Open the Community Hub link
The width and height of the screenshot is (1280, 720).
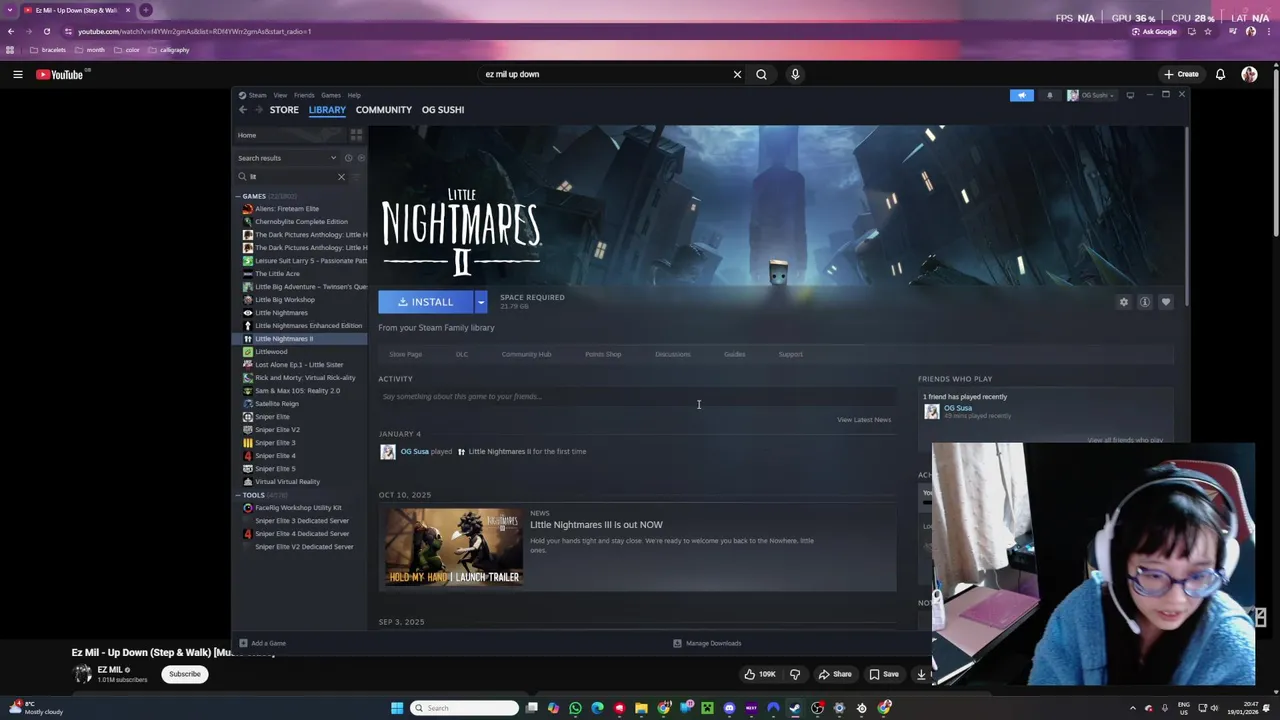(526, 354)
